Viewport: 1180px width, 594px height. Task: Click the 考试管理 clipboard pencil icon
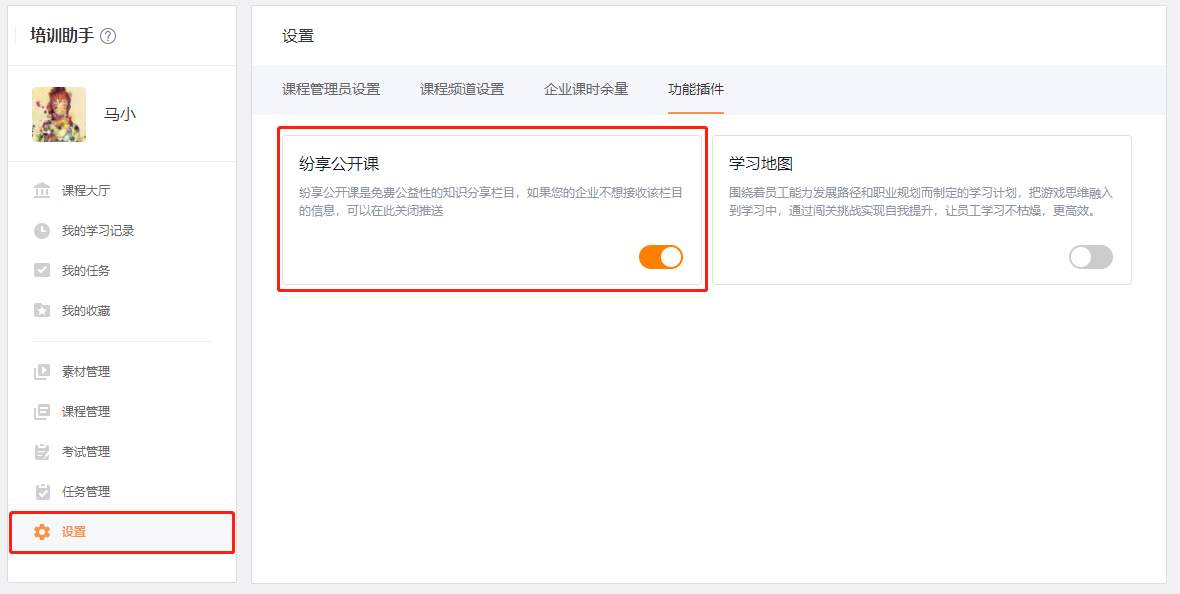42,452
